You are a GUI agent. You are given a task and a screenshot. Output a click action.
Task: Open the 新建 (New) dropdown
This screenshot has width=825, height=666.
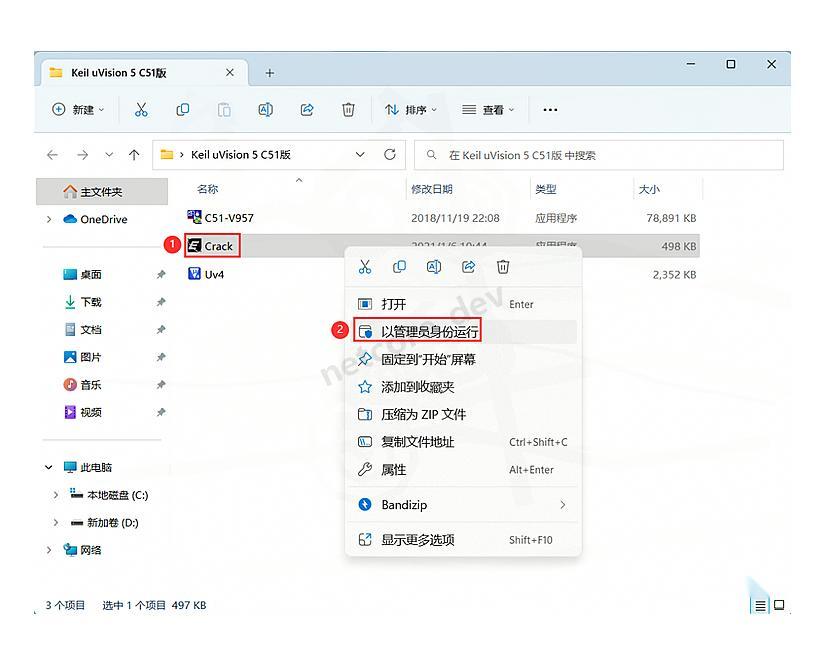[78, 110]
